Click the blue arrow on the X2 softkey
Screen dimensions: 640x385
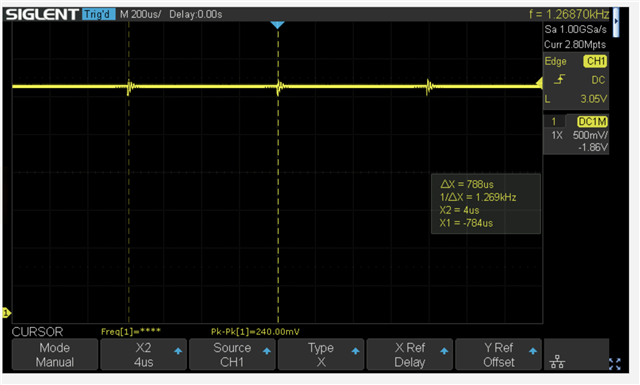(178, 351)
